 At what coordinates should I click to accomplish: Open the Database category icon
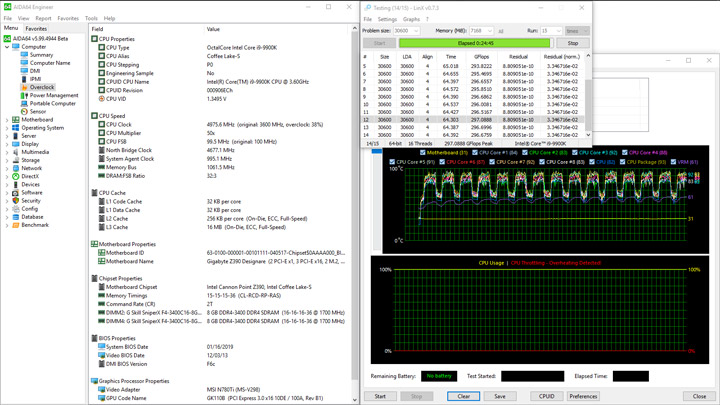click(16, 217)
